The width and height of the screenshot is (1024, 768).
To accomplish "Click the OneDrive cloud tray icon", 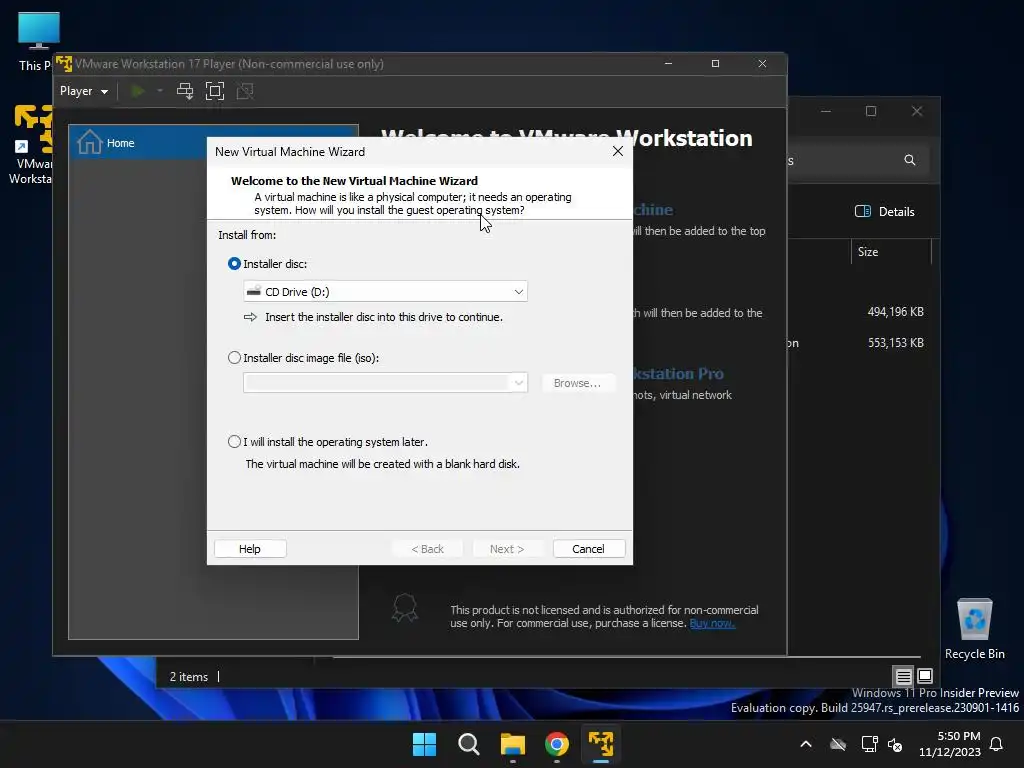I will click(838, 744).
